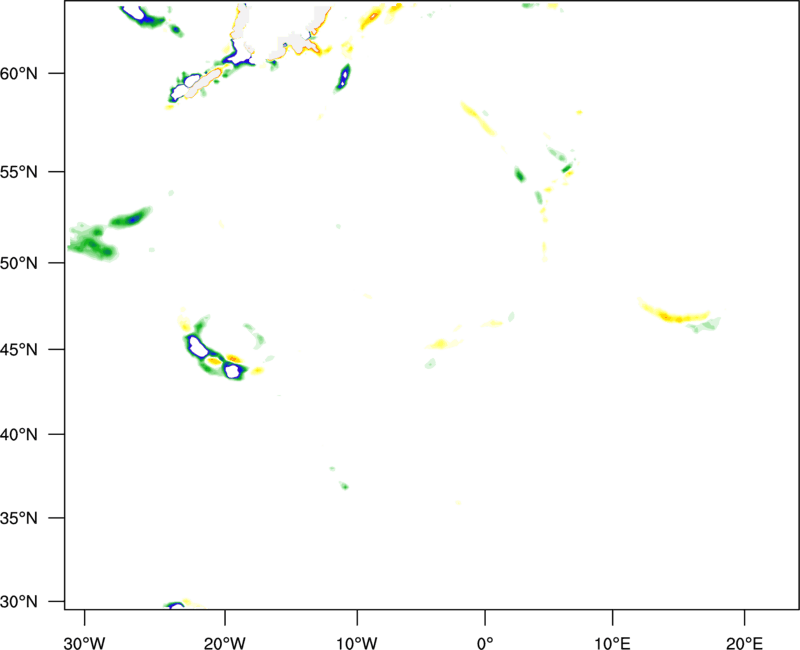Select the 55°N latitude label
Viewport: 800px width, 650px height.
[x=19, y=172]
